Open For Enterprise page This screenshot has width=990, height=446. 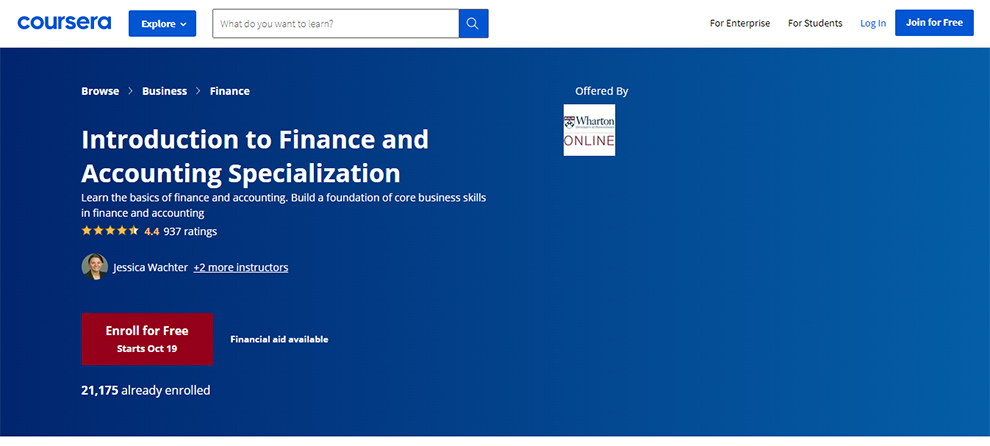click(740, 23)
